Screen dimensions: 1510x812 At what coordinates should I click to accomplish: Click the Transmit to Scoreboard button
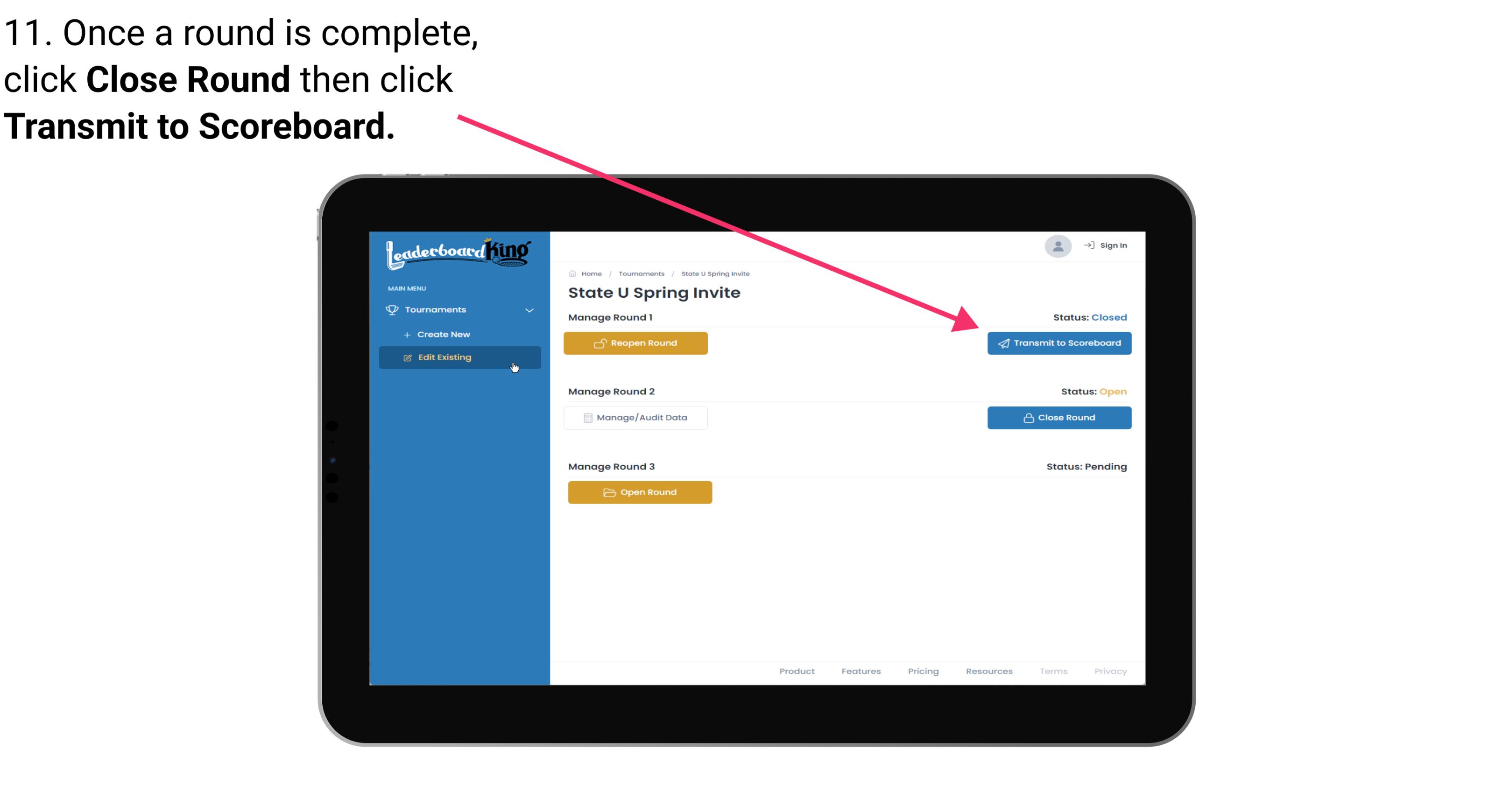(x=1058, y=343)
